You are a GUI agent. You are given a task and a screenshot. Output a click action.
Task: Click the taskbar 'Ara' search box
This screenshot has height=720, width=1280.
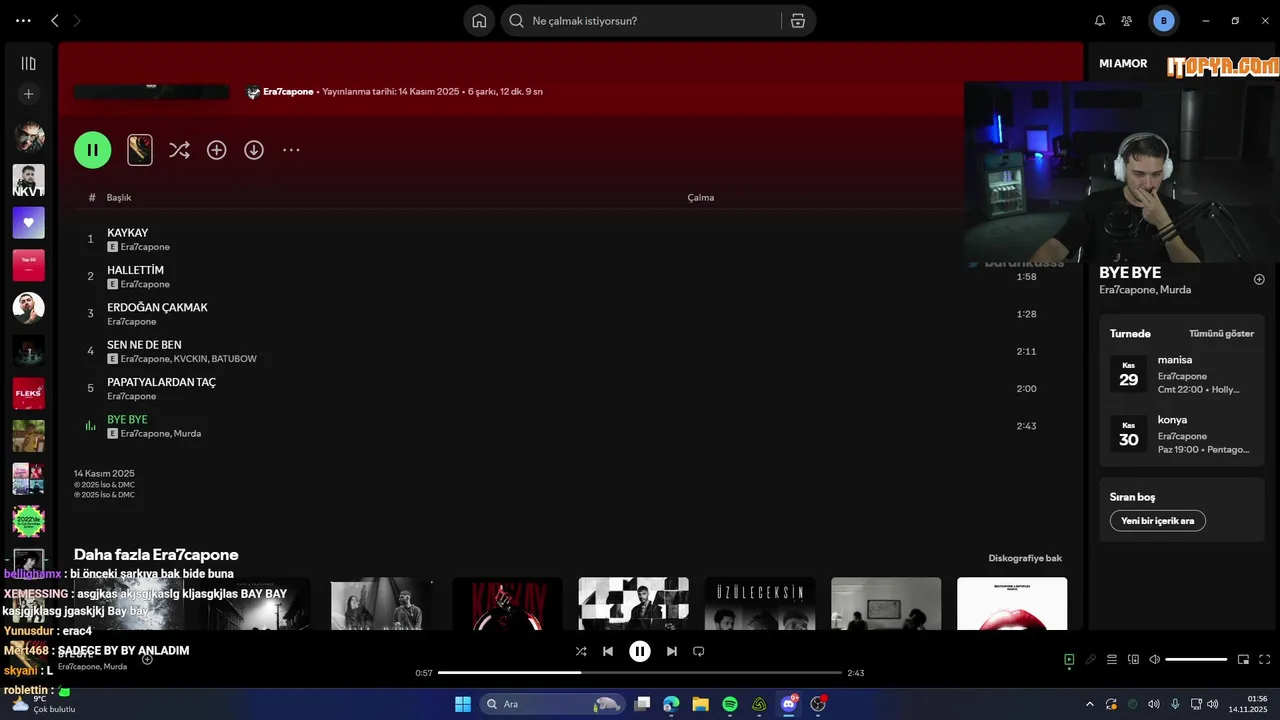(552, 704)
